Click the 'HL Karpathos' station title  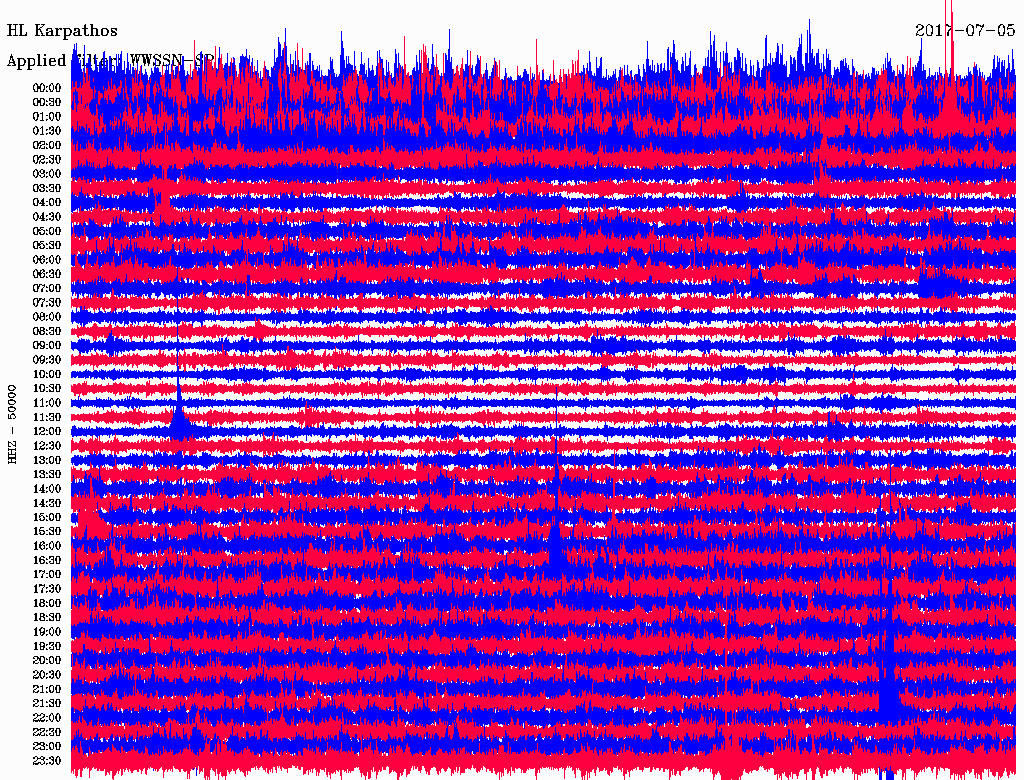point(62,31)
